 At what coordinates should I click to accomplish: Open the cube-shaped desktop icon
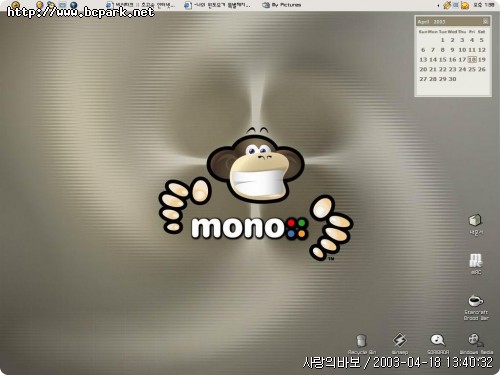475,225
